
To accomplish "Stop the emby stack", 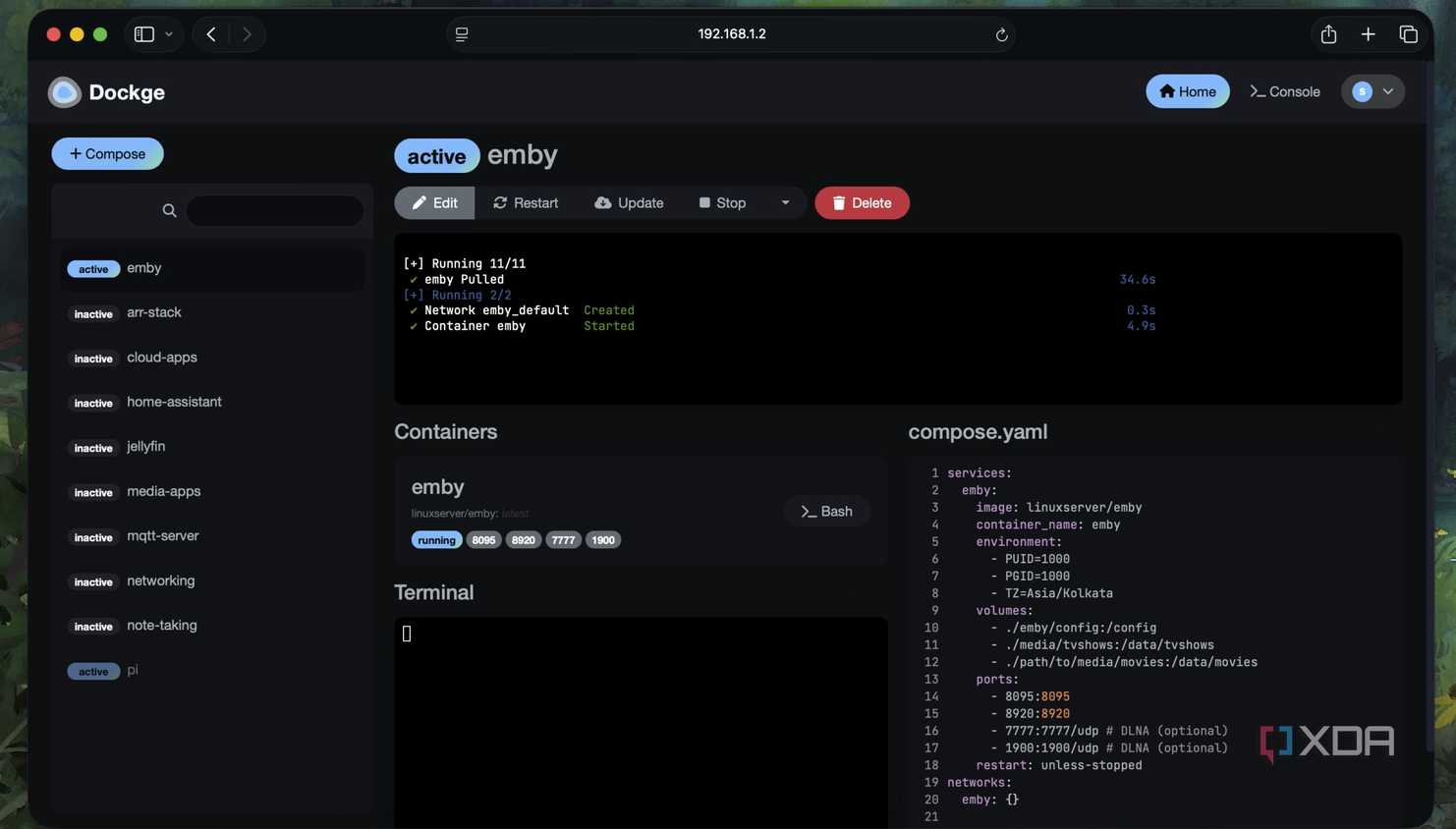I will [722, 202].
